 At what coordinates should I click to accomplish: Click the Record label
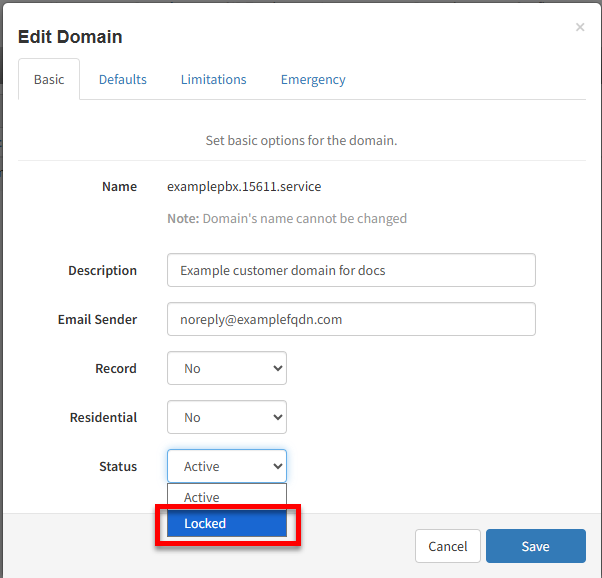pyautogui.click(x=116, y=368)
